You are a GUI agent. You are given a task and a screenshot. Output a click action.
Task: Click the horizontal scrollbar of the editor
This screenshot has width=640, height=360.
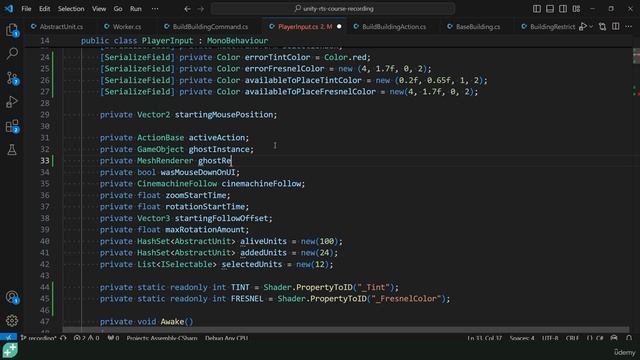[x=346, y=329]
